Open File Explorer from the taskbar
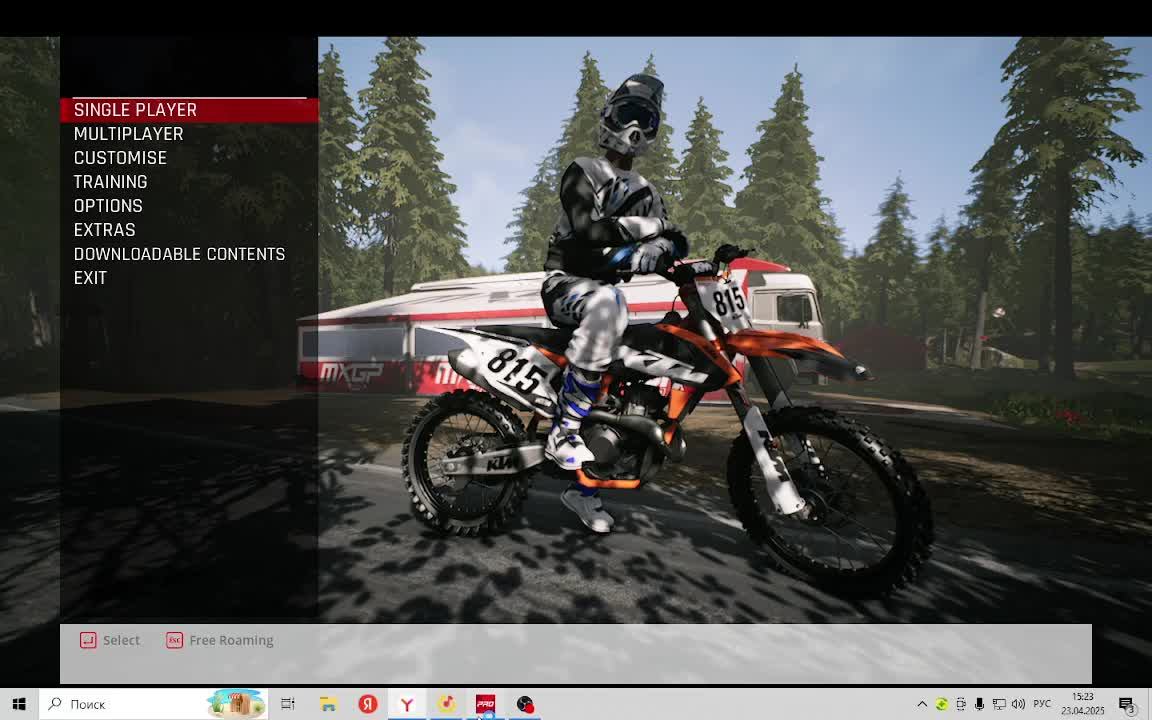 (328, 704)
